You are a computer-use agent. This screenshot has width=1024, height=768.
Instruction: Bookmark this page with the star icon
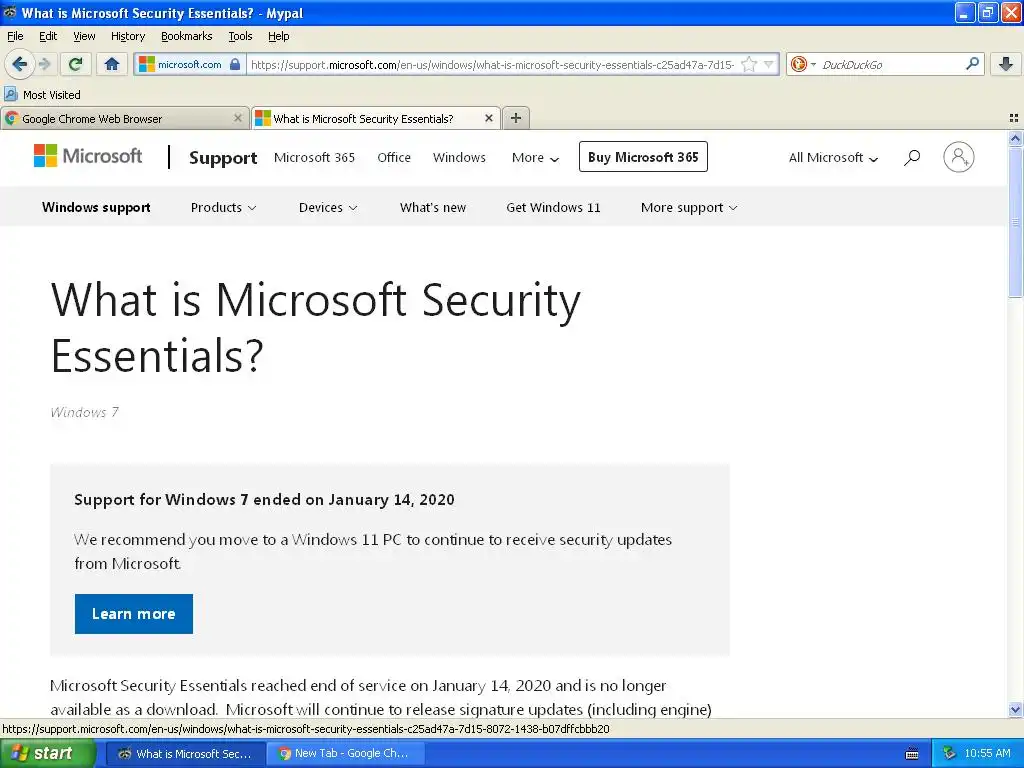749,64
